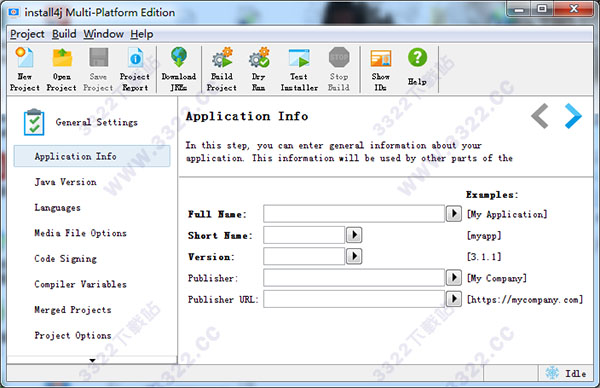
Task: Open the Project menu
Action: 27,34
